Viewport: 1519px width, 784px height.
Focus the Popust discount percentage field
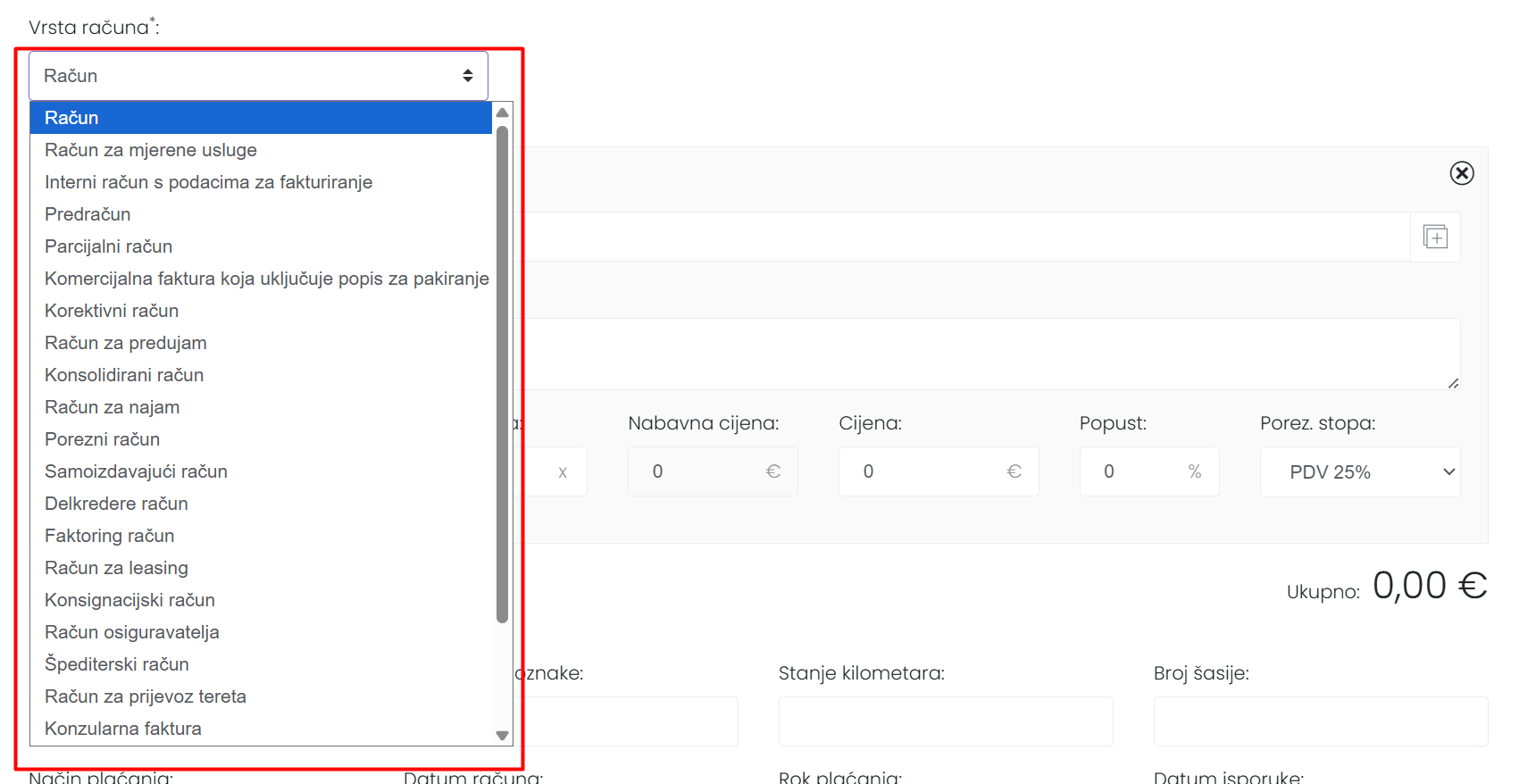pos(1149,471)
